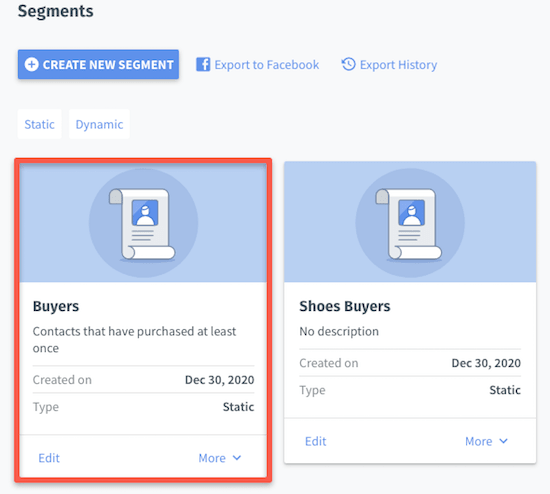Click the 'Type' label on Shoes Buyers card
The width and height of the screenshot is (550, 494).
point(312,390)
